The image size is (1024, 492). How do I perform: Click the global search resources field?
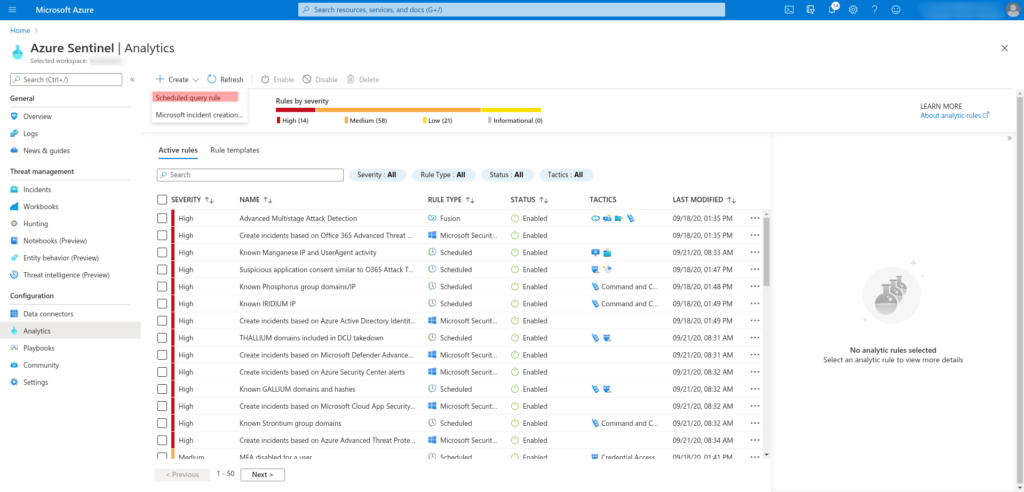pos(511,10)
